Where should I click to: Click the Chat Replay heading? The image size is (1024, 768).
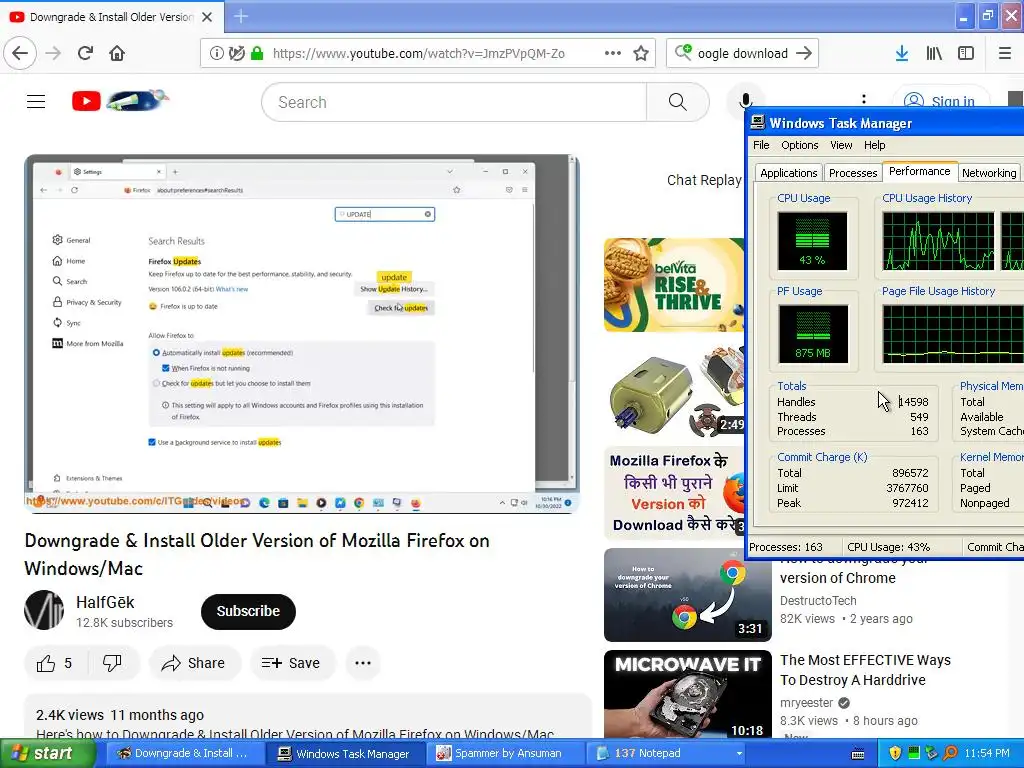tap(704, 180)
